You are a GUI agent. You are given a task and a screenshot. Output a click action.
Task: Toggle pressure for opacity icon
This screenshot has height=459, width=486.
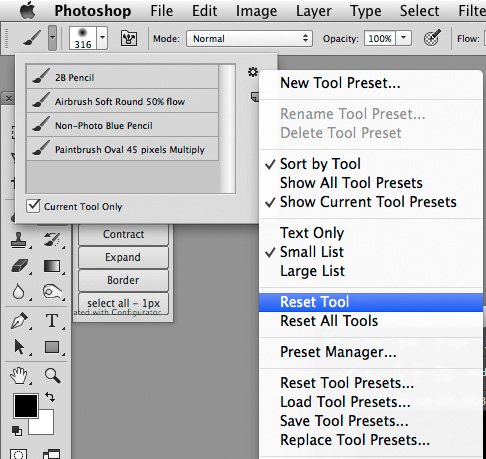click(432, 38)
